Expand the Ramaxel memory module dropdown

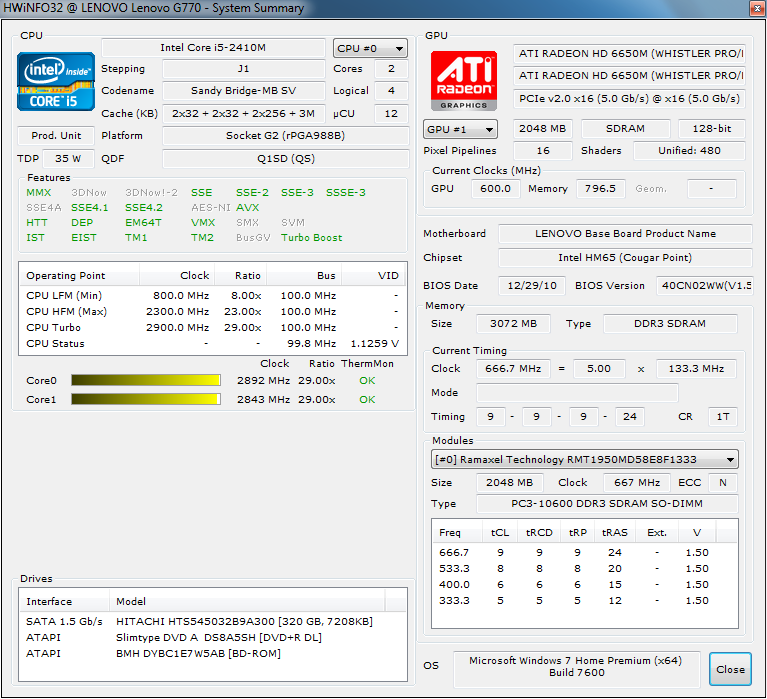(585, 460)
